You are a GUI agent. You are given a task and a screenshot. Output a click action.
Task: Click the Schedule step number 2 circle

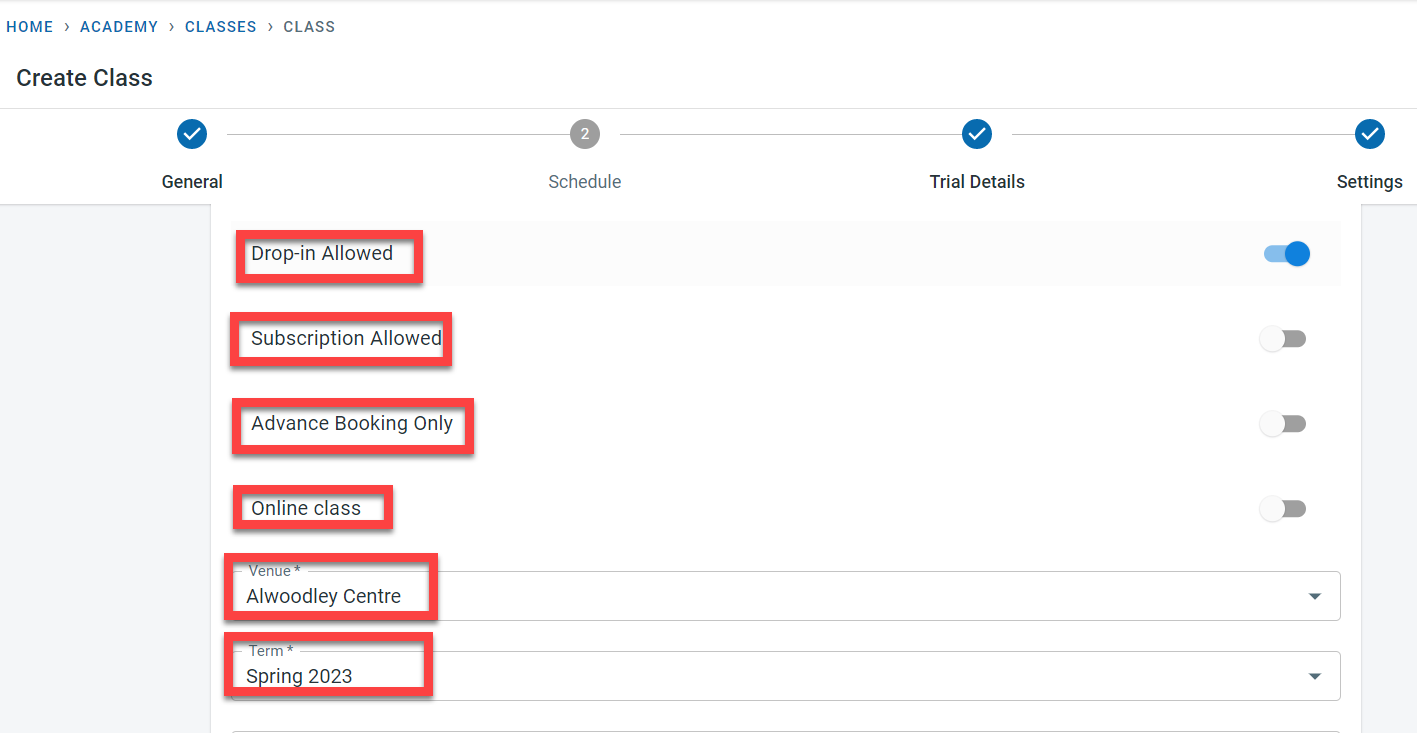tap(585, 134)
